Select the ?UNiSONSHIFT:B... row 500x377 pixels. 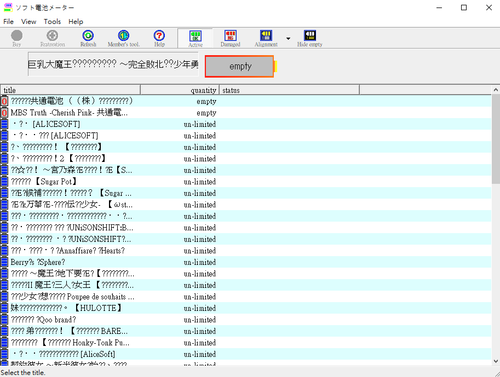[x=246, y=228]
